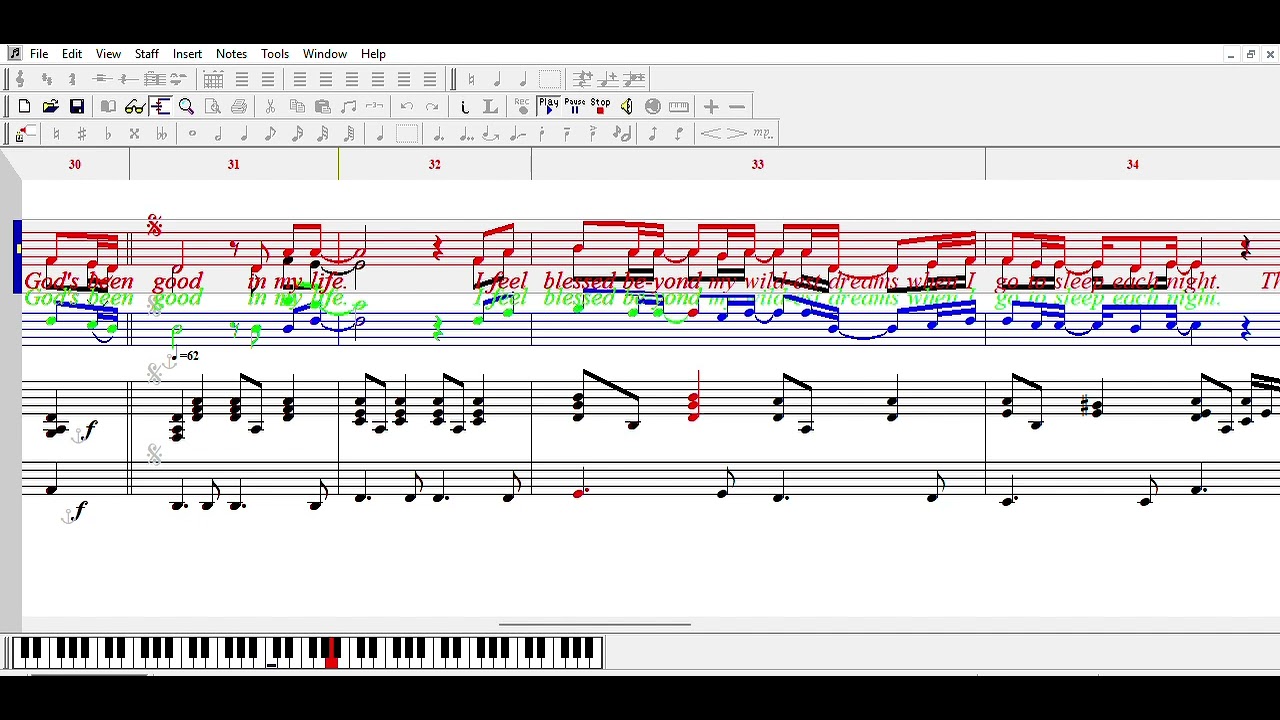Screen dimensions: 1280x720
Task: Click measure number 34 in the ruler
Action: click(x=1133, y=164)
